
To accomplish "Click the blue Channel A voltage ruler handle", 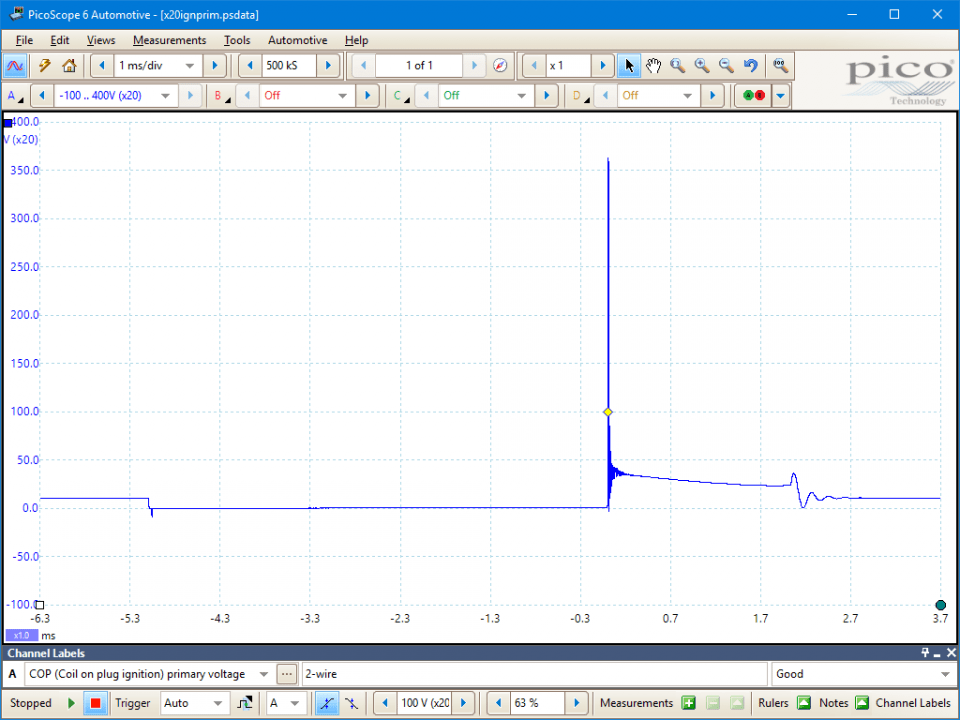I will point(7,123).
